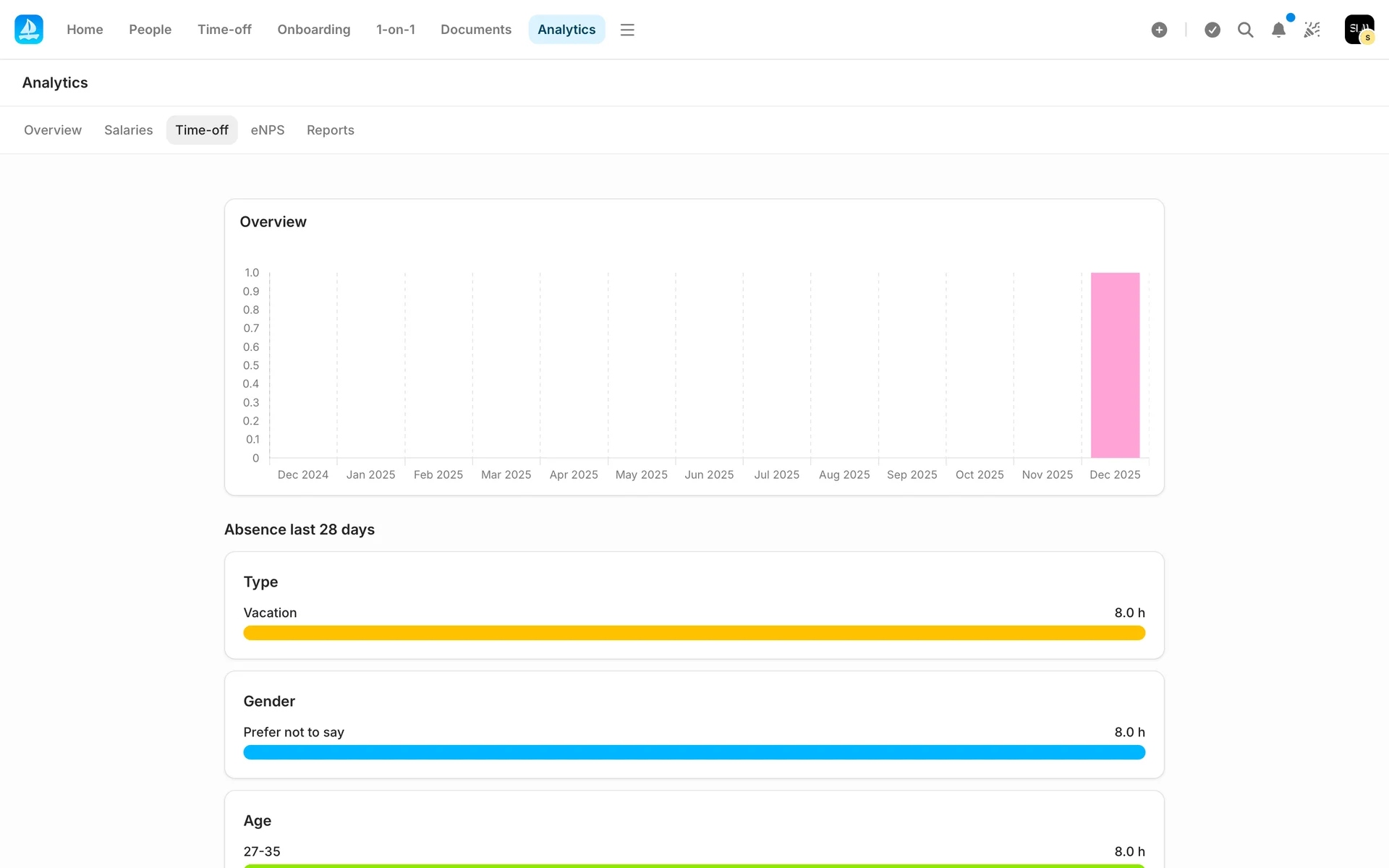Click the Home navigation link

tap(85, 30)
